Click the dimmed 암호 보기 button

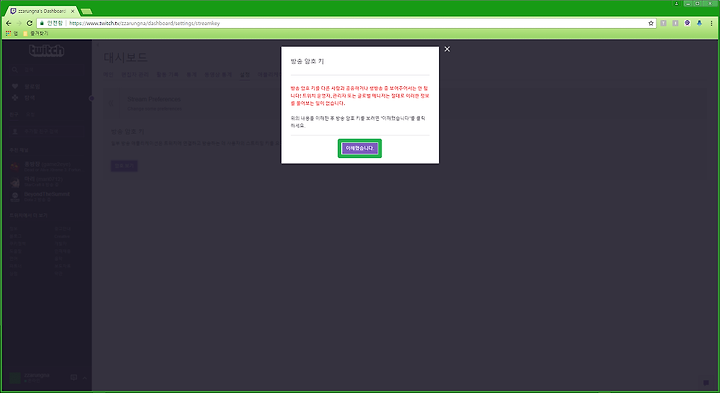pyautogui.click(x=124, y=166)
